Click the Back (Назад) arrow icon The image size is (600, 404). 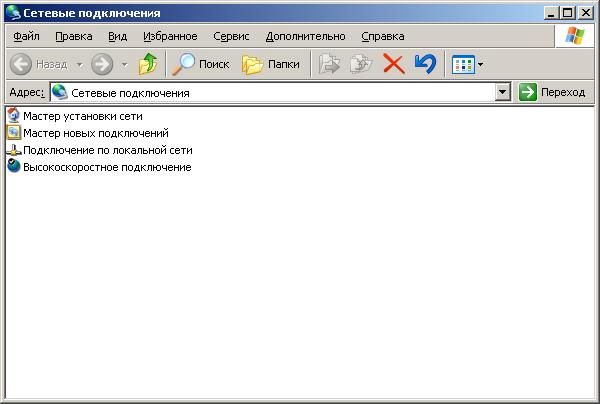pyautogui.click(x=21, y=64)
